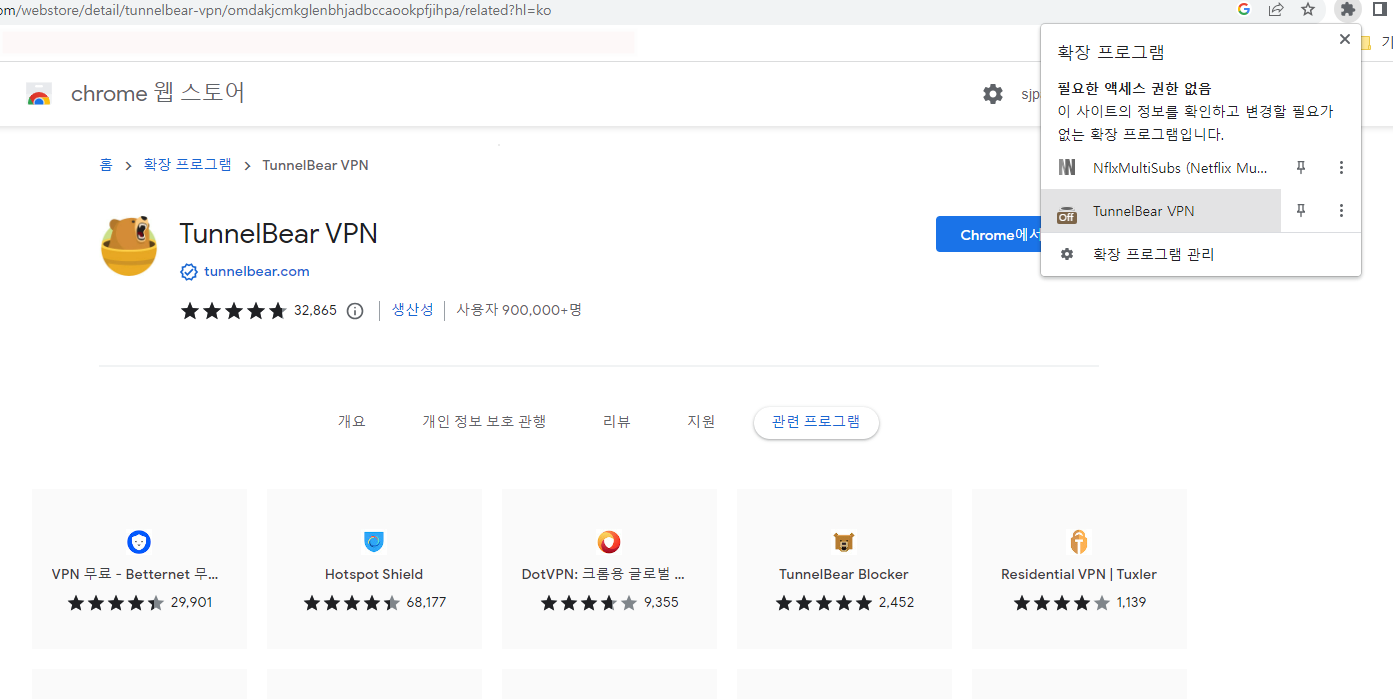Go to chrome 웹 스토어 home title
The image size is (1393, 699).
(x=158, y=94)
